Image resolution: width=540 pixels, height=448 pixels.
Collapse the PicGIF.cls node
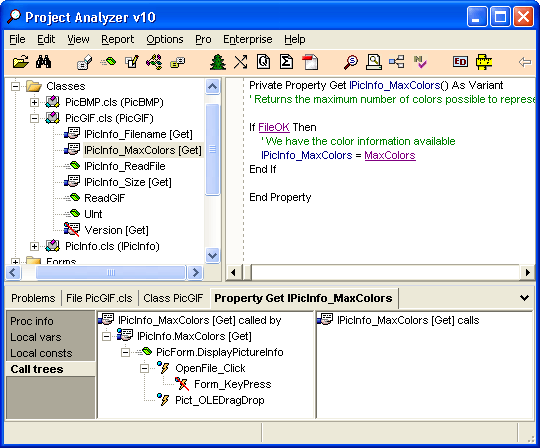(34, 118)
